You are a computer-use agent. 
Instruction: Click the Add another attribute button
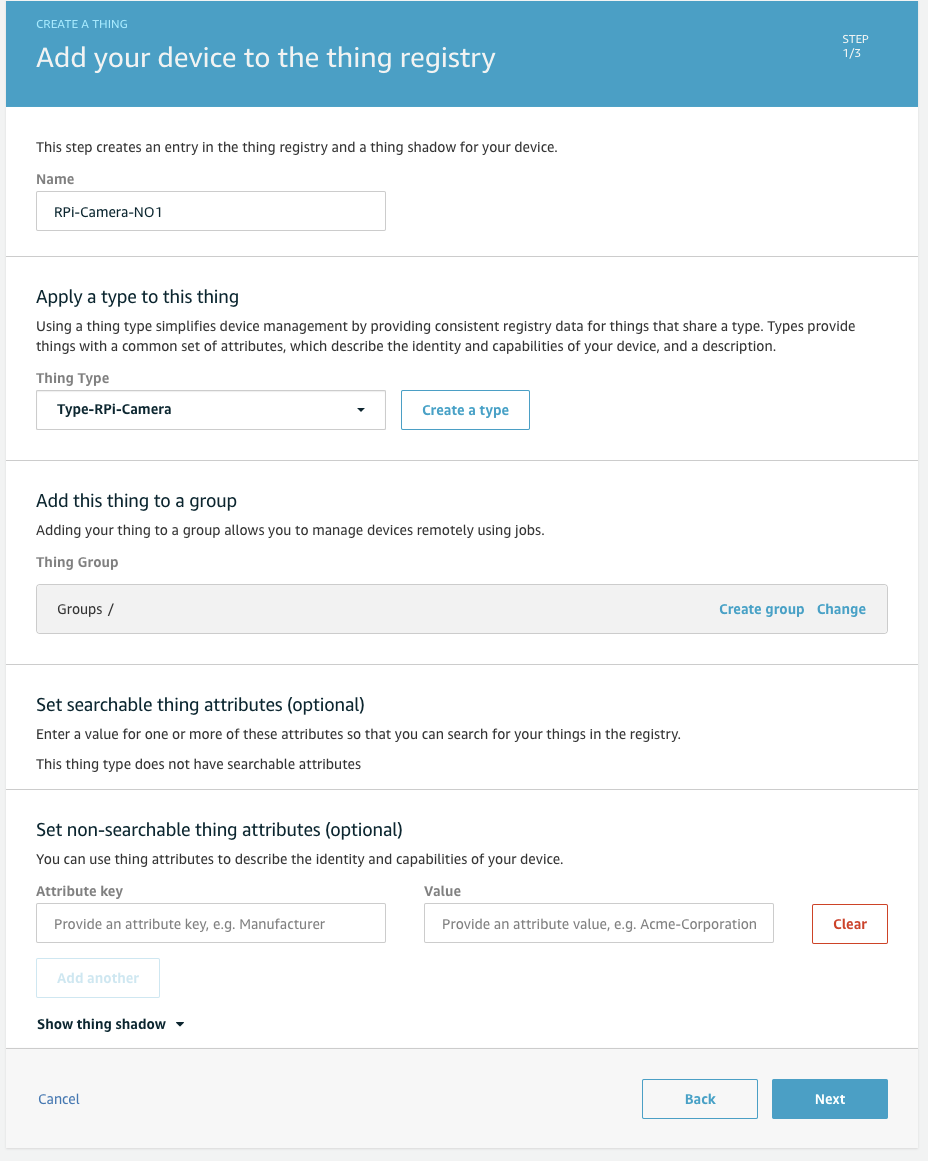coord(98,978)
